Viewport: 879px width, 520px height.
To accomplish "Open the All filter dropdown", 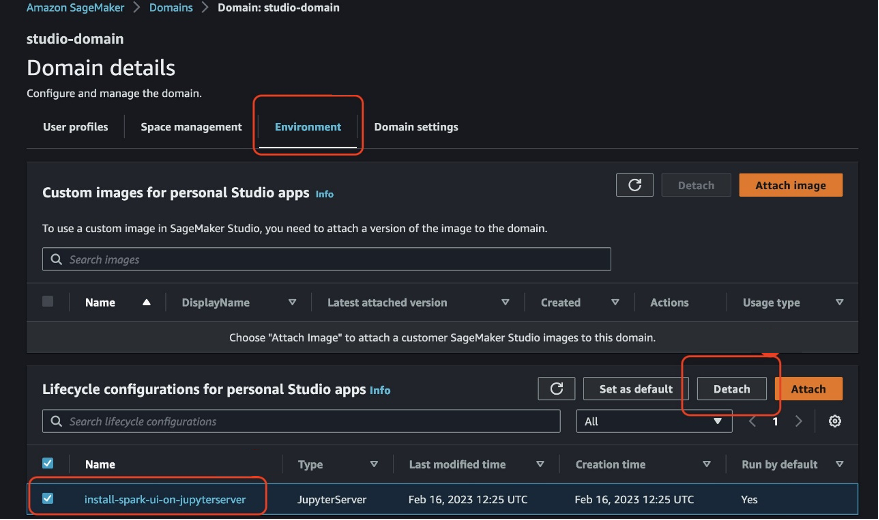I will 654,422.
